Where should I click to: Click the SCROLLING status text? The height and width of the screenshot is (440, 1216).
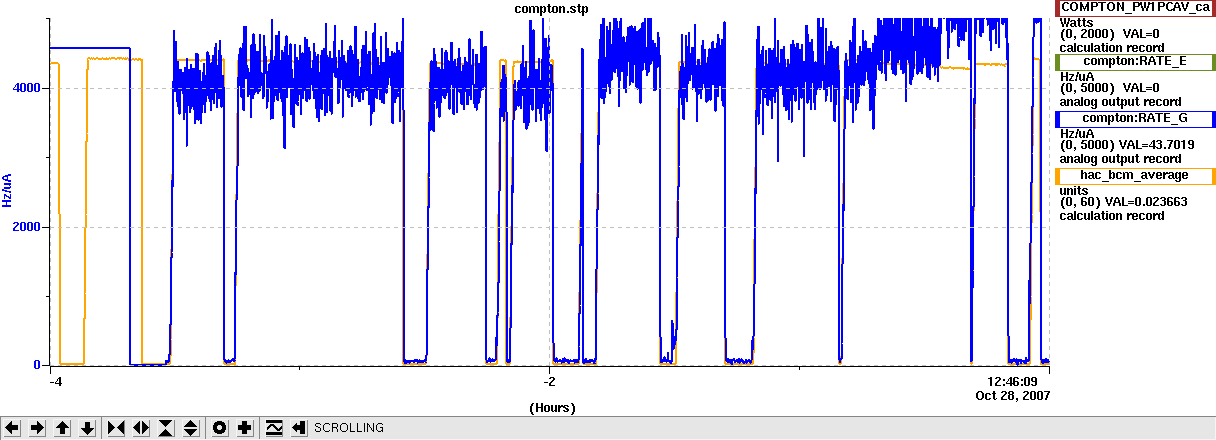click(349, 428)
